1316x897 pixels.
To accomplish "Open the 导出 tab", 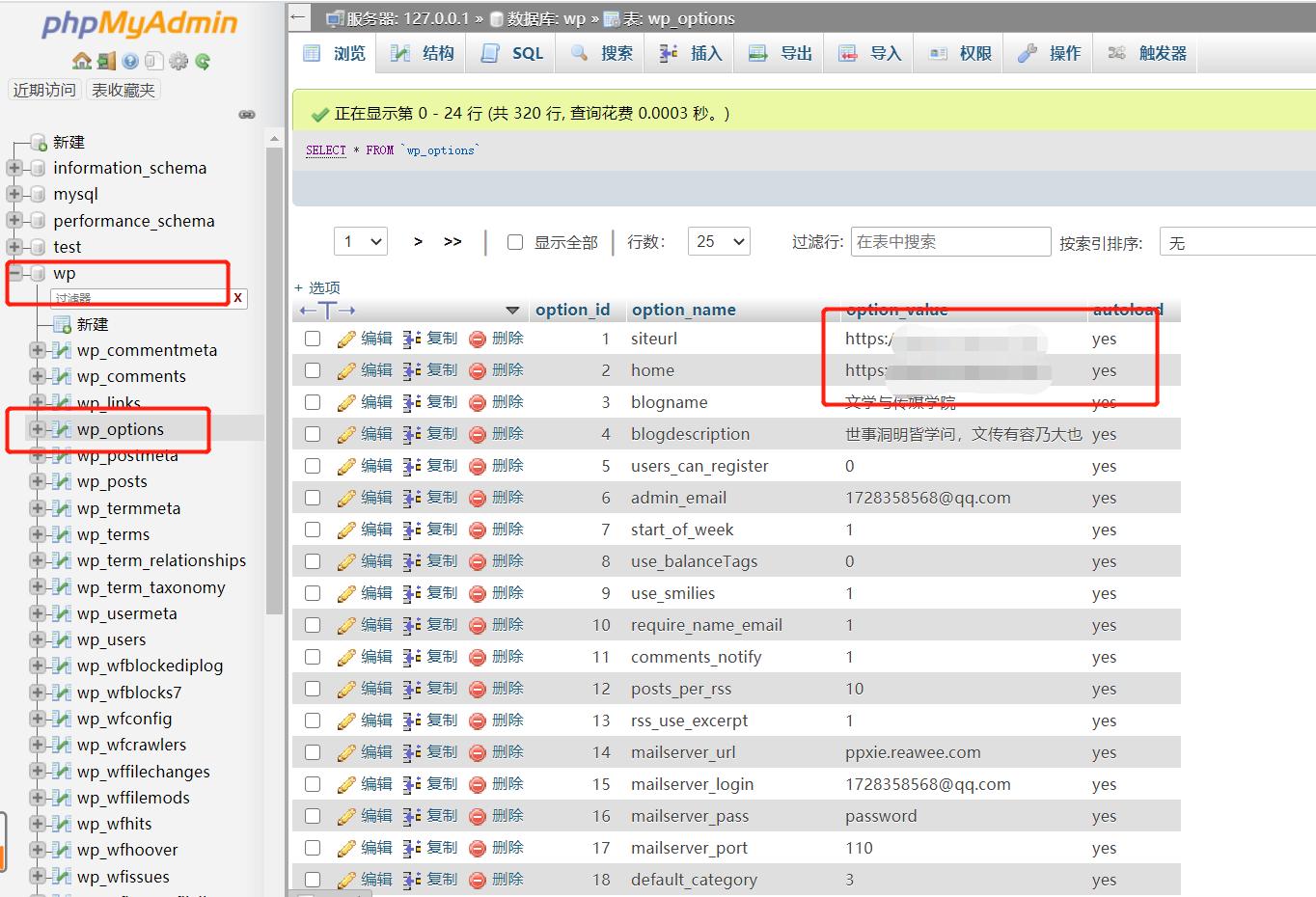I will (781, 53).
